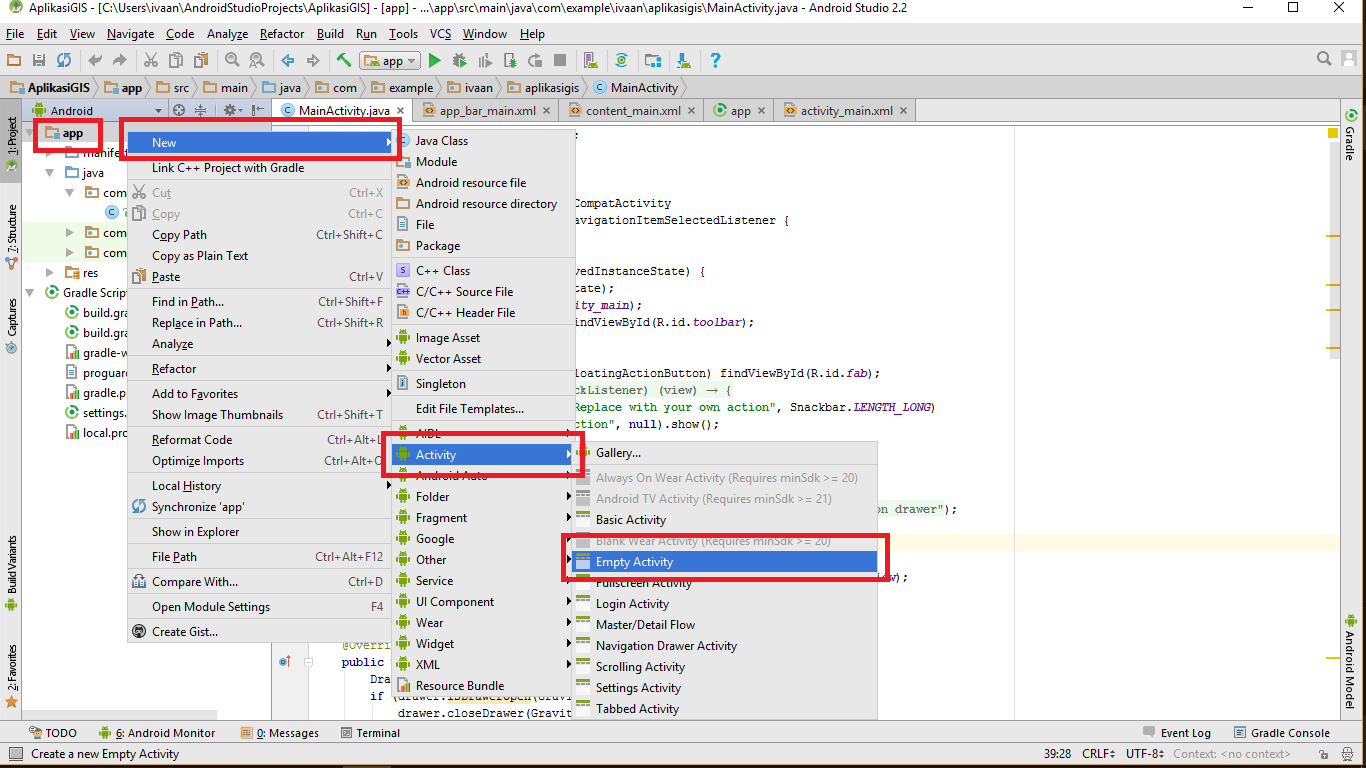Screen dimensions: 1366x768
Task: Toggle the Android Monitor panel
Action: (x=163, y=732)
